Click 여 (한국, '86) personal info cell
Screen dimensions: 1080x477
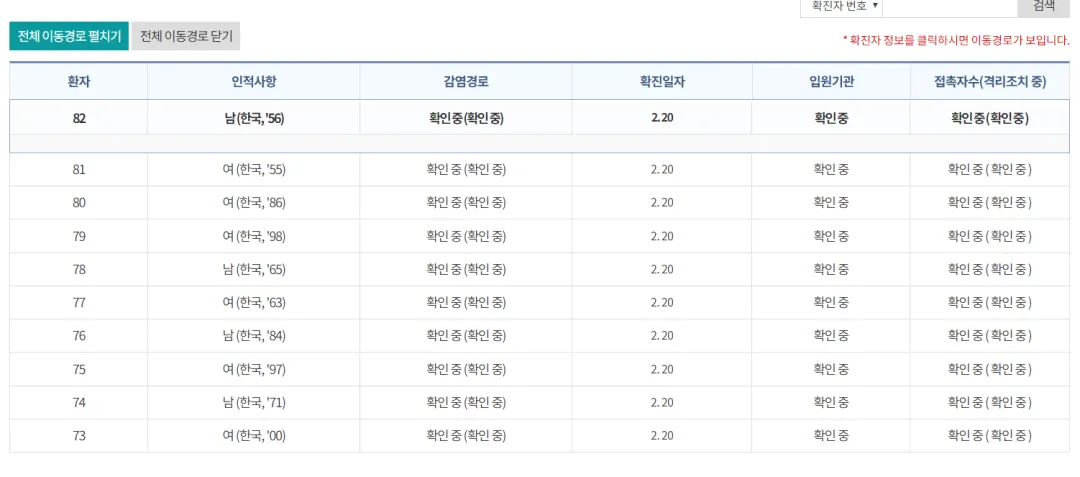tap(253, 202)
